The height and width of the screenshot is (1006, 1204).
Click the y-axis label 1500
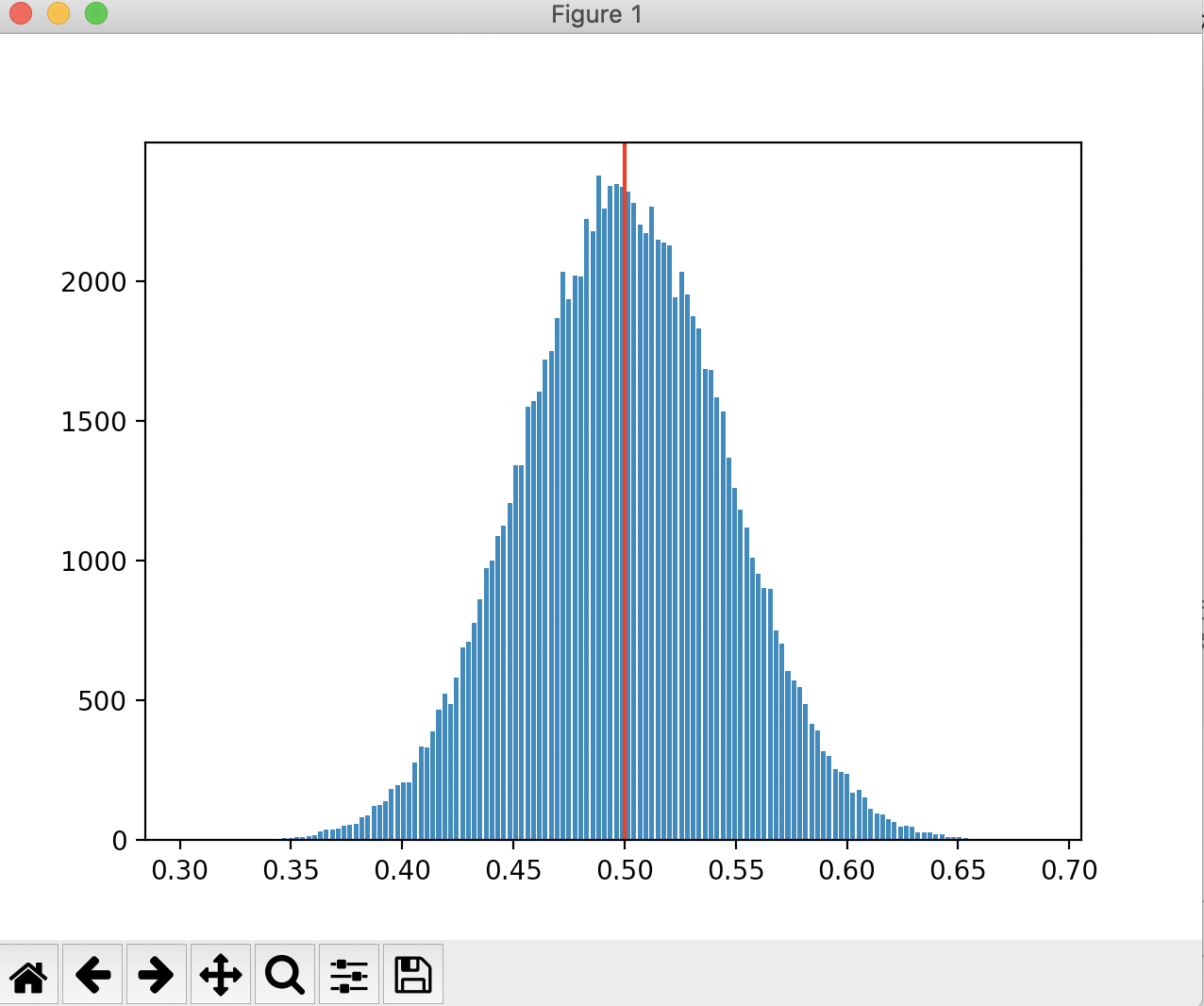pos(93,422)
